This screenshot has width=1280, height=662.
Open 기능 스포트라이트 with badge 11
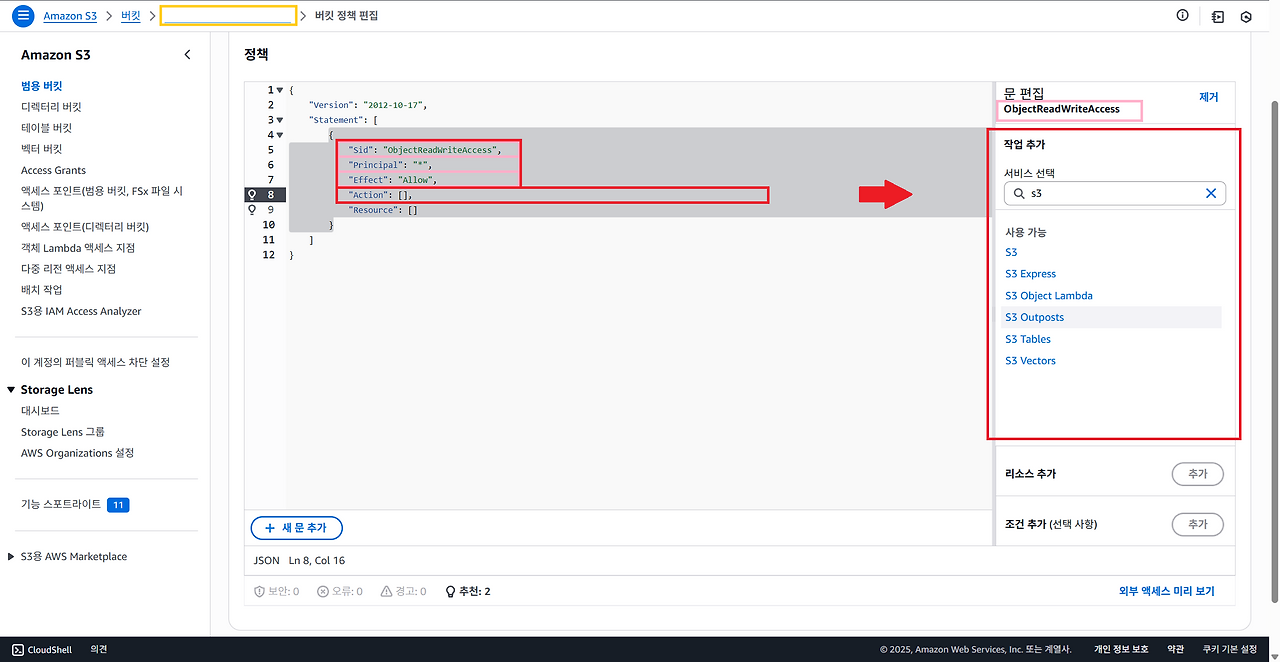click(75, 505)
